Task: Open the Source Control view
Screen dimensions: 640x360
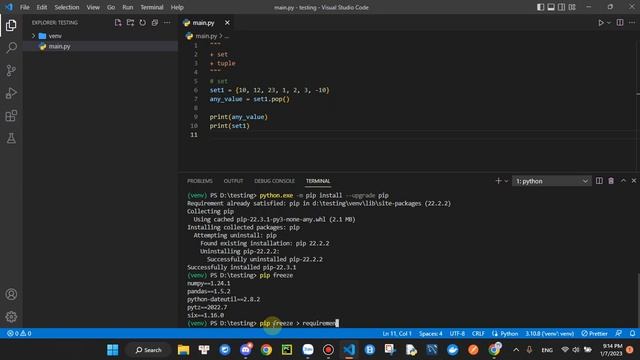Action: tap(11, 70)
